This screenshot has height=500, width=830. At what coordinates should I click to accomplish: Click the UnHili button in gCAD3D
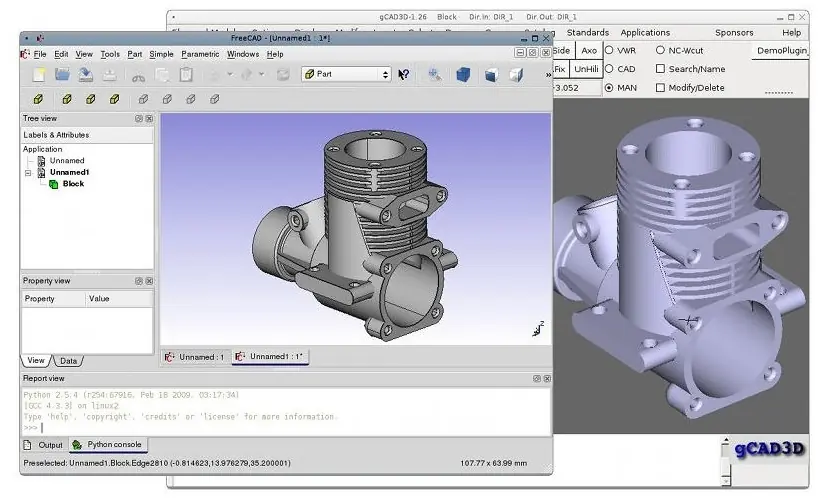point(586,69)
